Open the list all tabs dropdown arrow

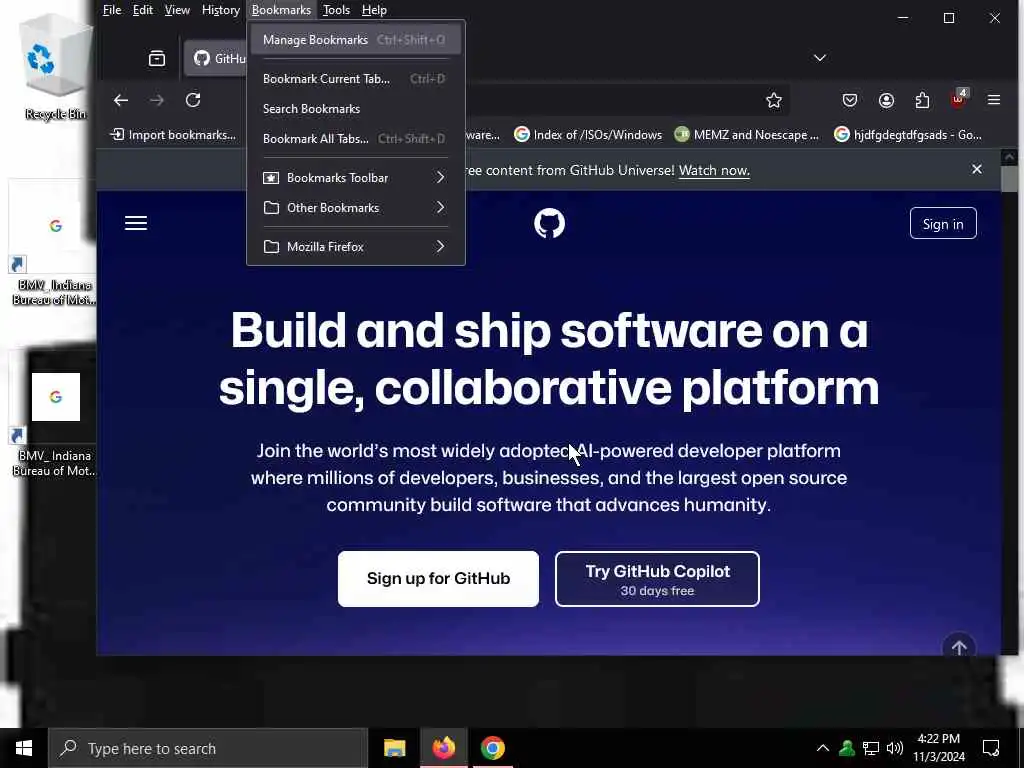click(x=820, y=58)
